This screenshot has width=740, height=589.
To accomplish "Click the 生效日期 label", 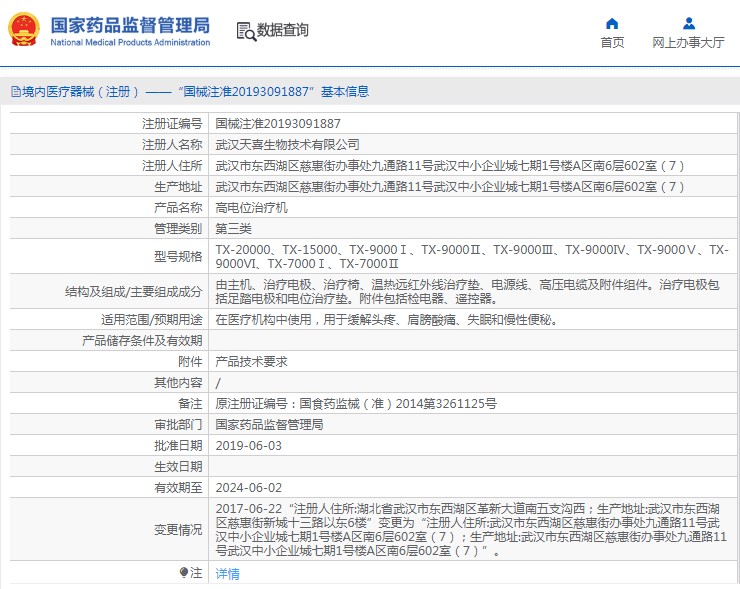I will (178, 466).
